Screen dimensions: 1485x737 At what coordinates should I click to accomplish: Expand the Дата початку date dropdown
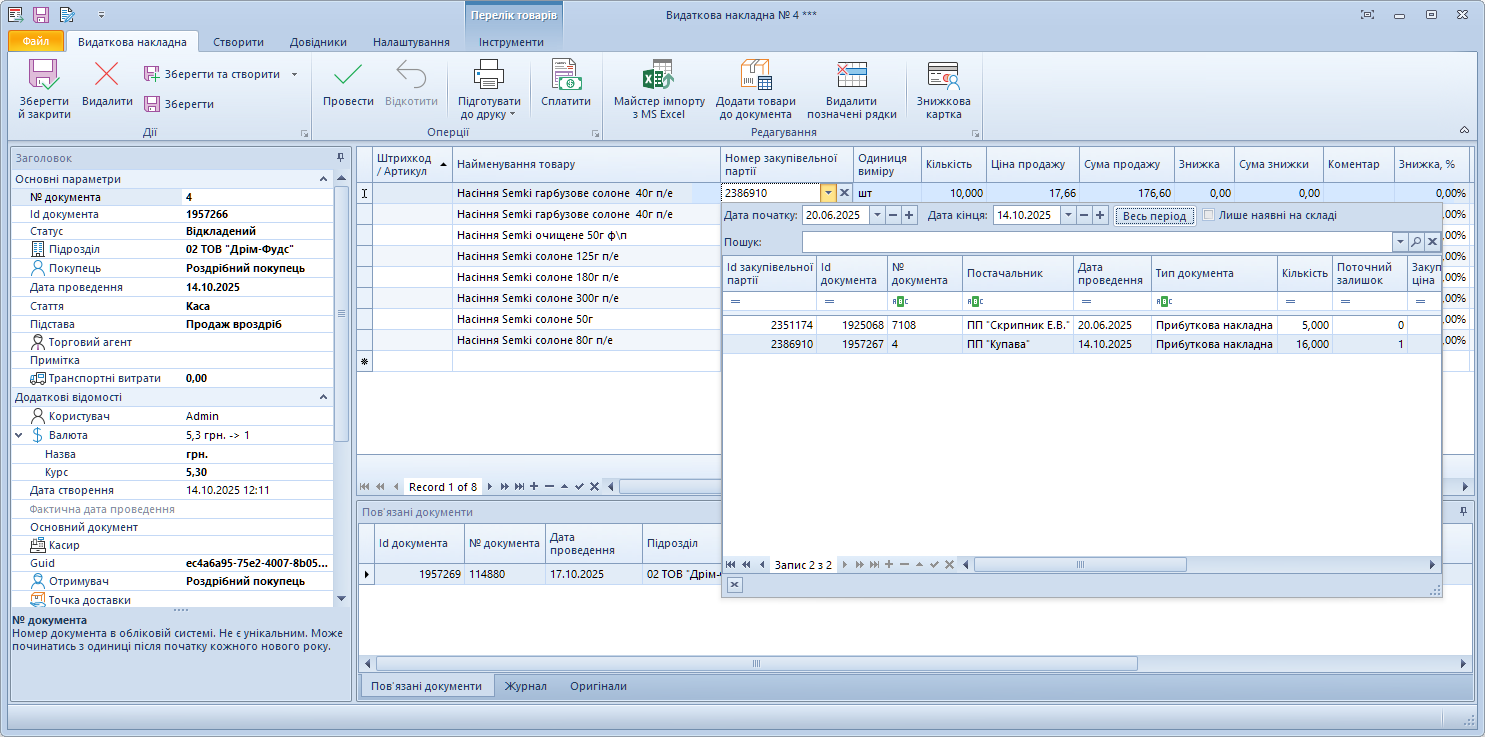tap(877, 215)
